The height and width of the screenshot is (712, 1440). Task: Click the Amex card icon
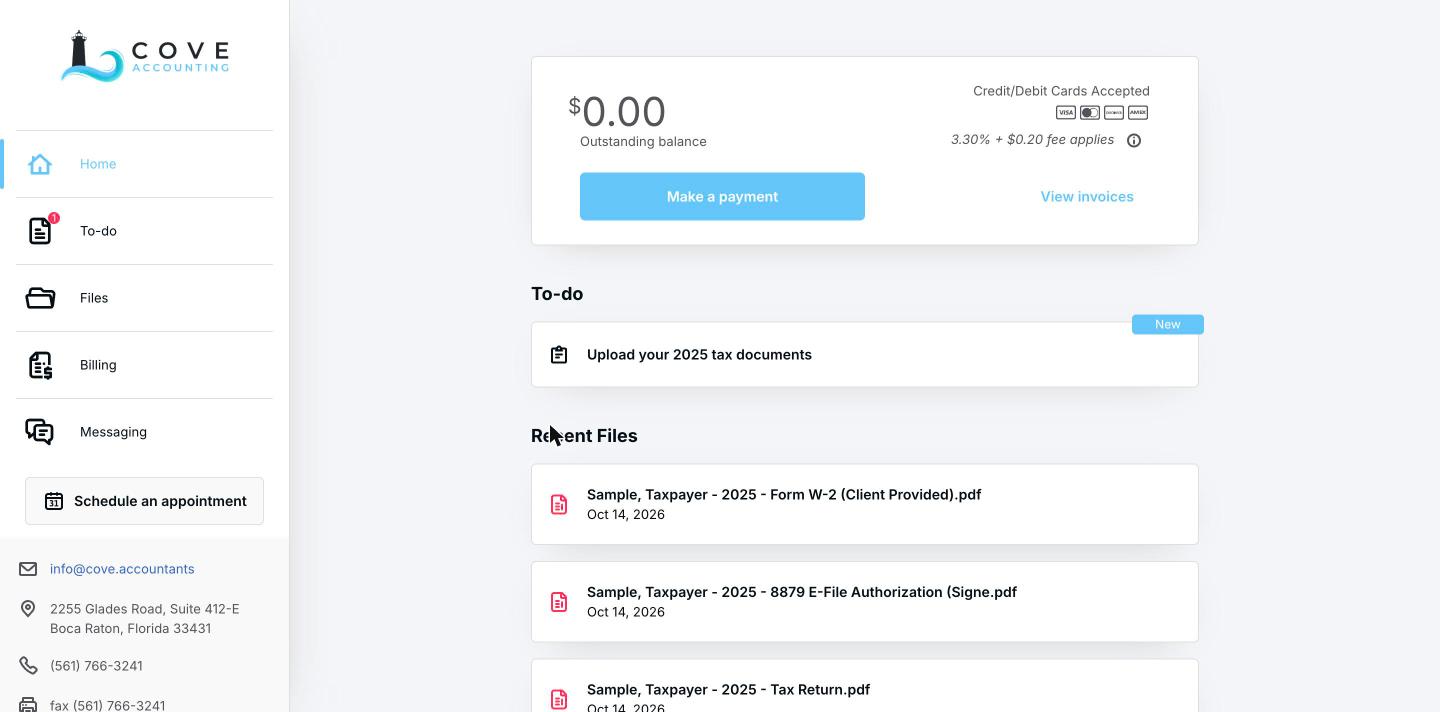pyautogui.click(x=1138, y=113)
